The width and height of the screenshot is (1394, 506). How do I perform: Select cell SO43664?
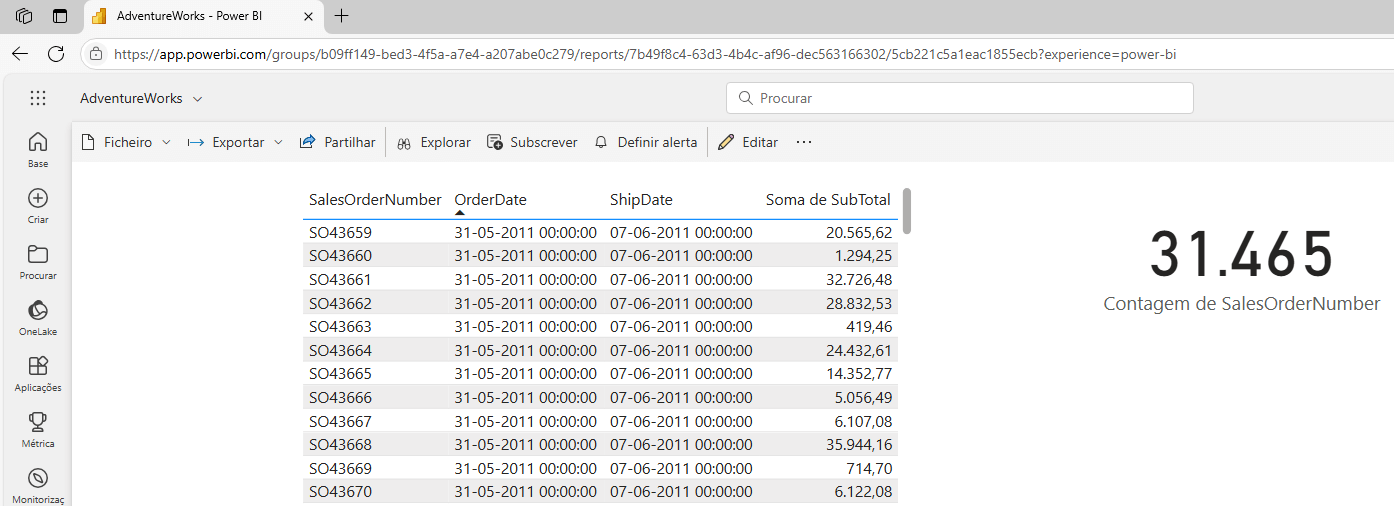pyautogui.click(x=340, y=350)
